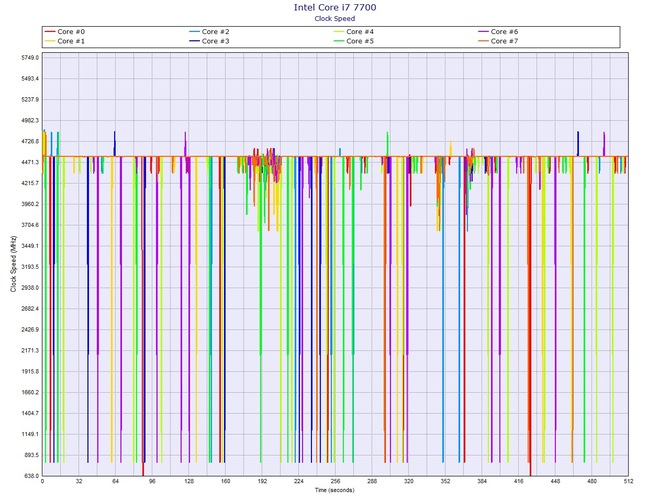Click the x-axis tick label "448"
This screenshot has height=502, width=670.
pyautogui.click(x=555, y=481)
